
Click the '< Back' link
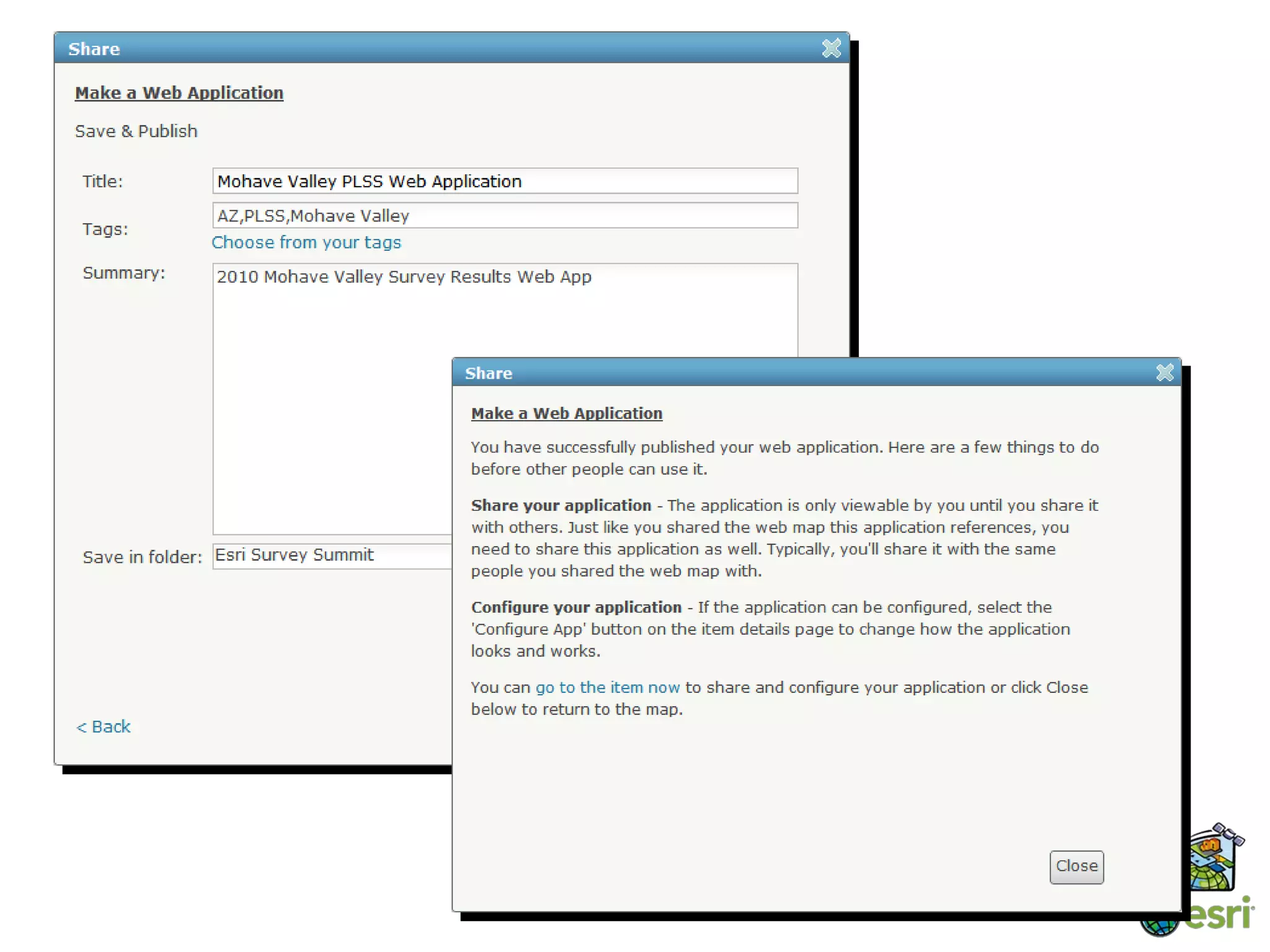click(104, 726)
